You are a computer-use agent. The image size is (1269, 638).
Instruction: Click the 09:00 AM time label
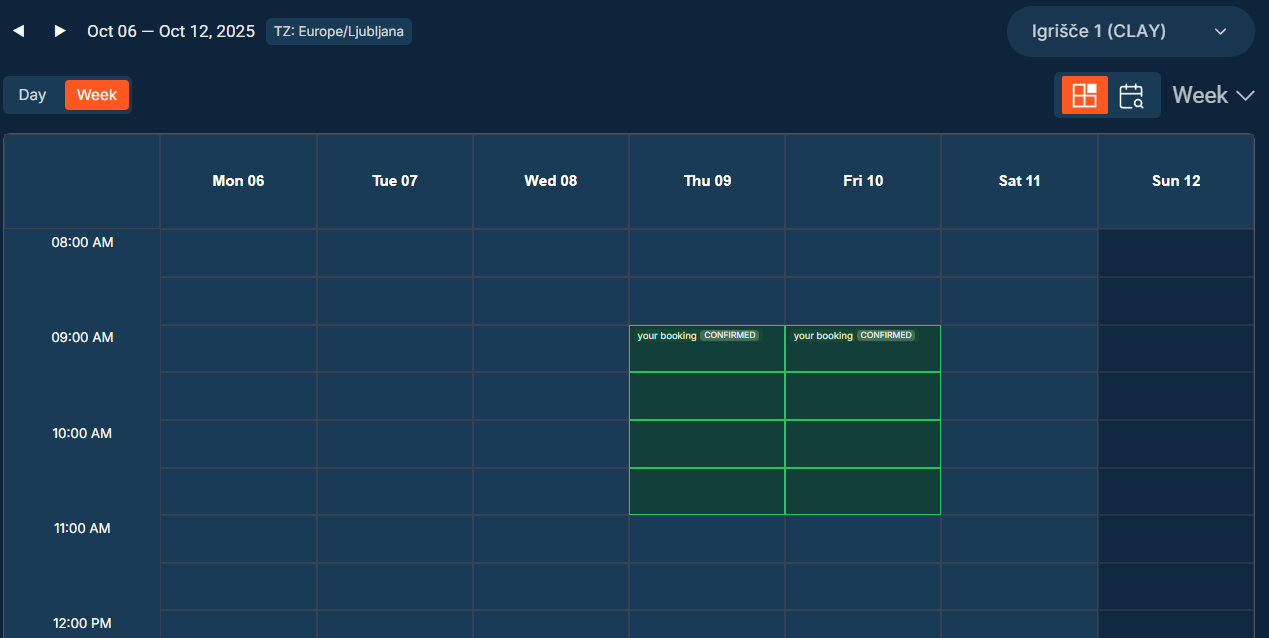(82, 337)
